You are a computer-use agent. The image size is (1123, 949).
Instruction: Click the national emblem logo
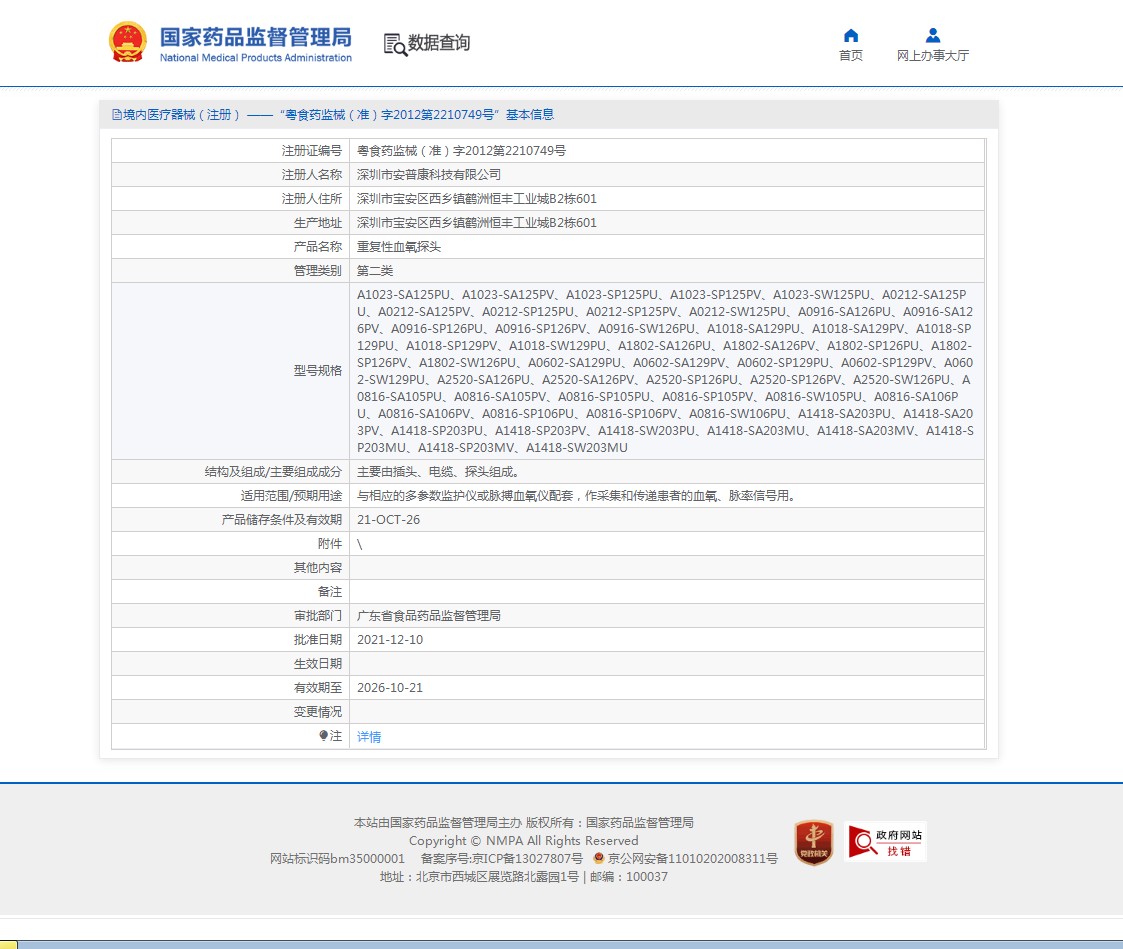[x=127, y=42]
